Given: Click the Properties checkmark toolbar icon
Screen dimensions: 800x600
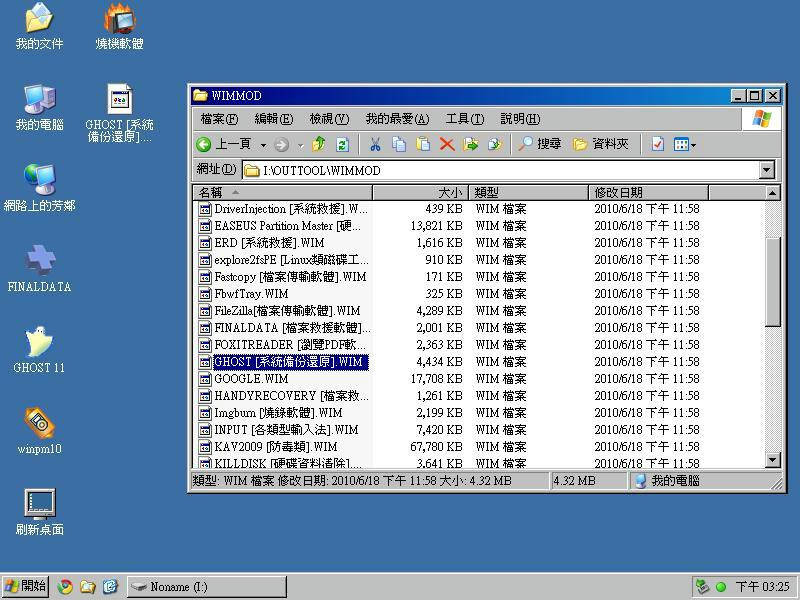Looking at the screenshot, I should (x=658, y=144).
